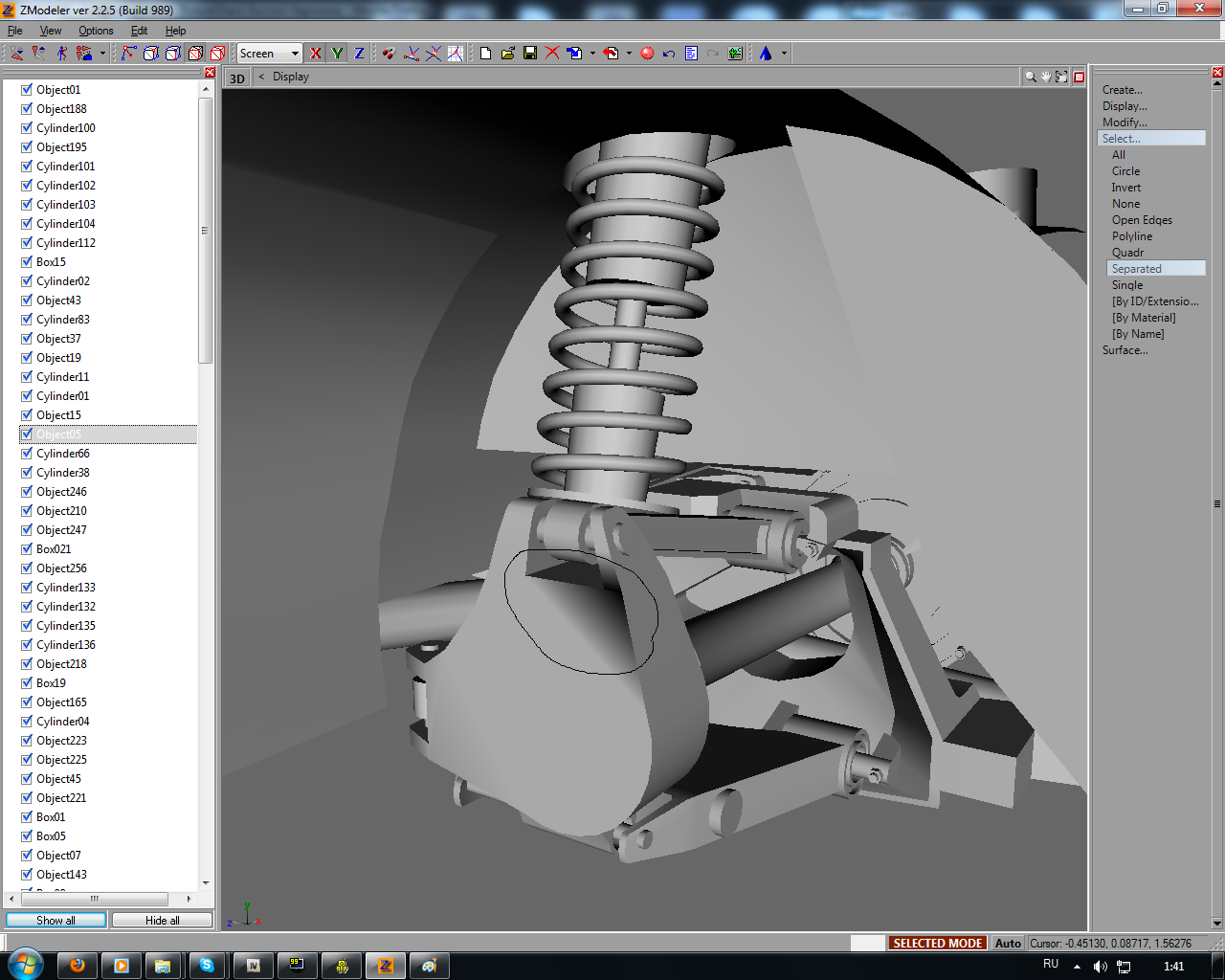Select the viewport zoom magnifier tool

1031,77
